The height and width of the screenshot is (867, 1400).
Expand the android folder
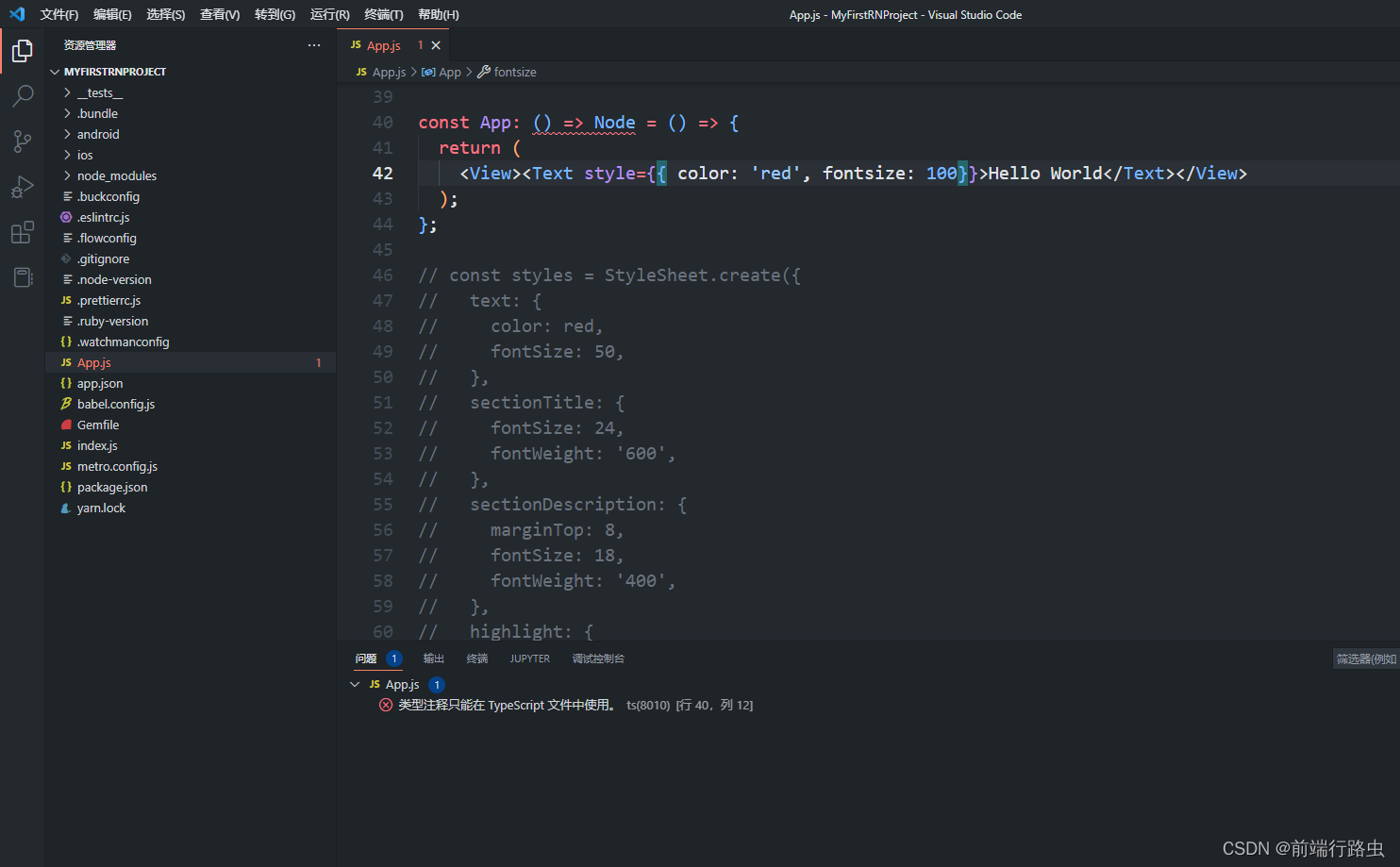(x=67, y=134)
